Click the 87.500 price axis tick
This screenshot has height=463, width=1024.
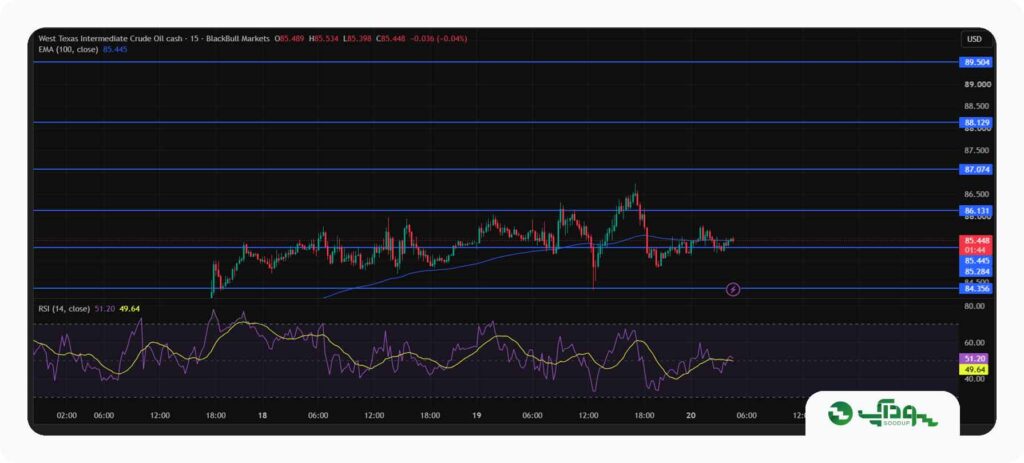pyautogui.click(x=978, y=151)
